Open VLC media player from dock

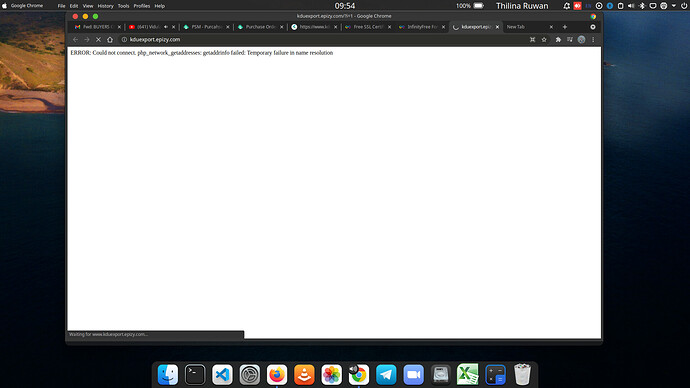[304, 375]
